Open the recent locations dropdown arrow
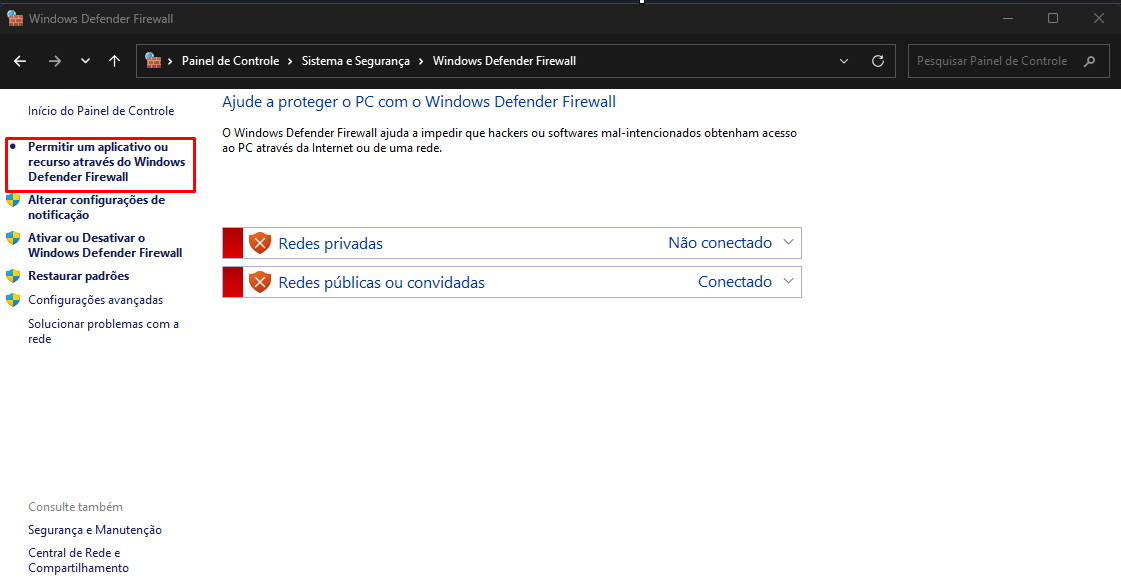The width and height of the screenshot is (1121, 582). point(85,61)
